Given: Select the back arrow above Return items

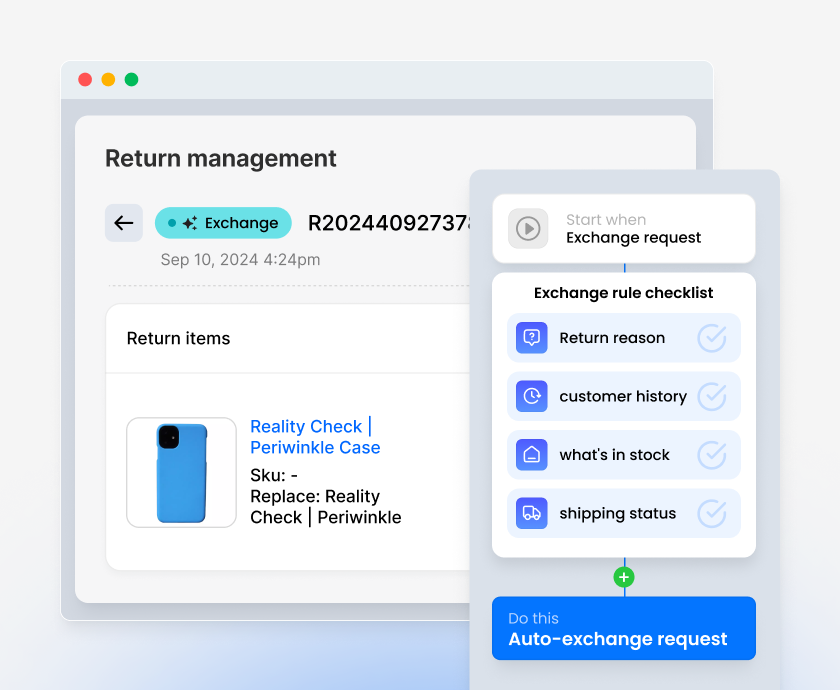Looking at the screenshot, I should pyautogui.click(x=123, y=223).
